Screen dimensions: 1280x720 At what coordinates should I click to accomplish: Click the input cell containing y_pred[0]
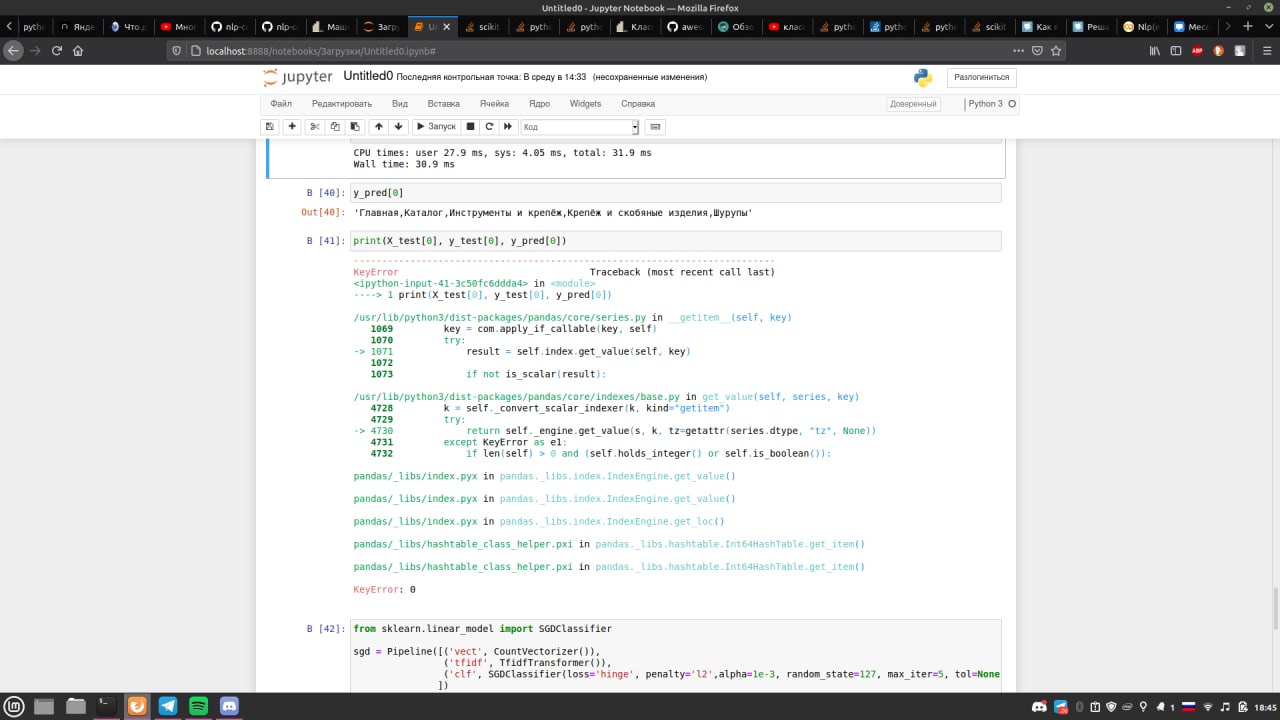click(x=675, y=193)
